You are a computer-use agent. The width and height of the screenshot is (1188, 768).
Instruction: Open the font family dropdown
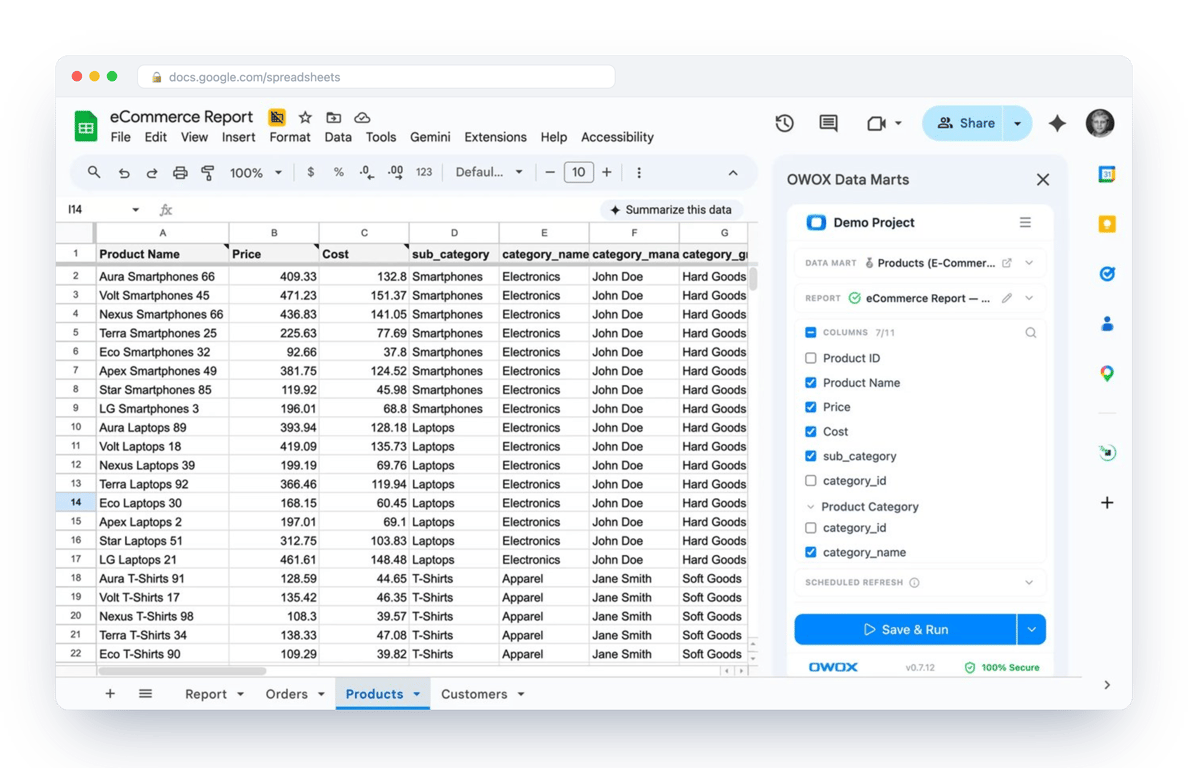[x=489, y=172]
